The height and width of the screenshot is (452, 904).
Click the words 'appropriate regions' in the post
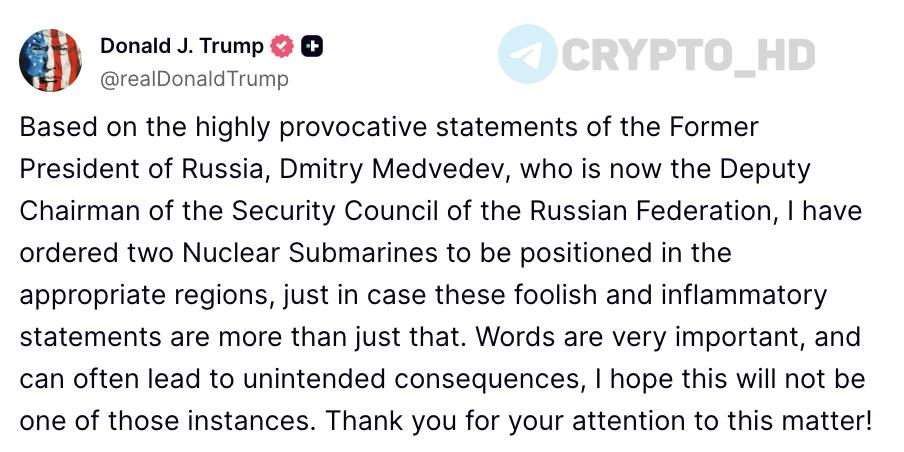[x=142, y=297]
